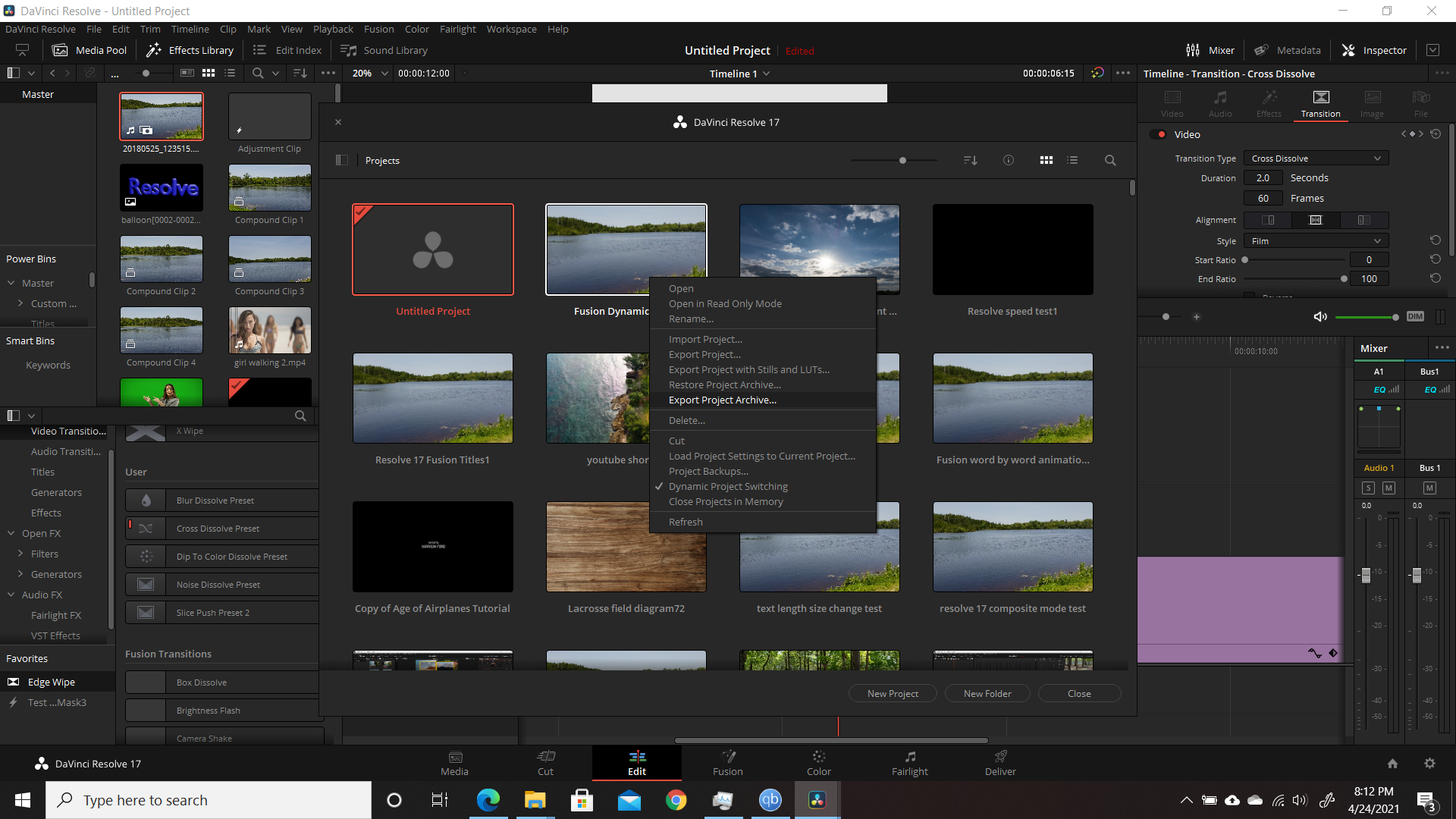Switch Project Manager to thumbnail grid view
Screen dimensions: 1456x819
click(x=1046, y=160)
